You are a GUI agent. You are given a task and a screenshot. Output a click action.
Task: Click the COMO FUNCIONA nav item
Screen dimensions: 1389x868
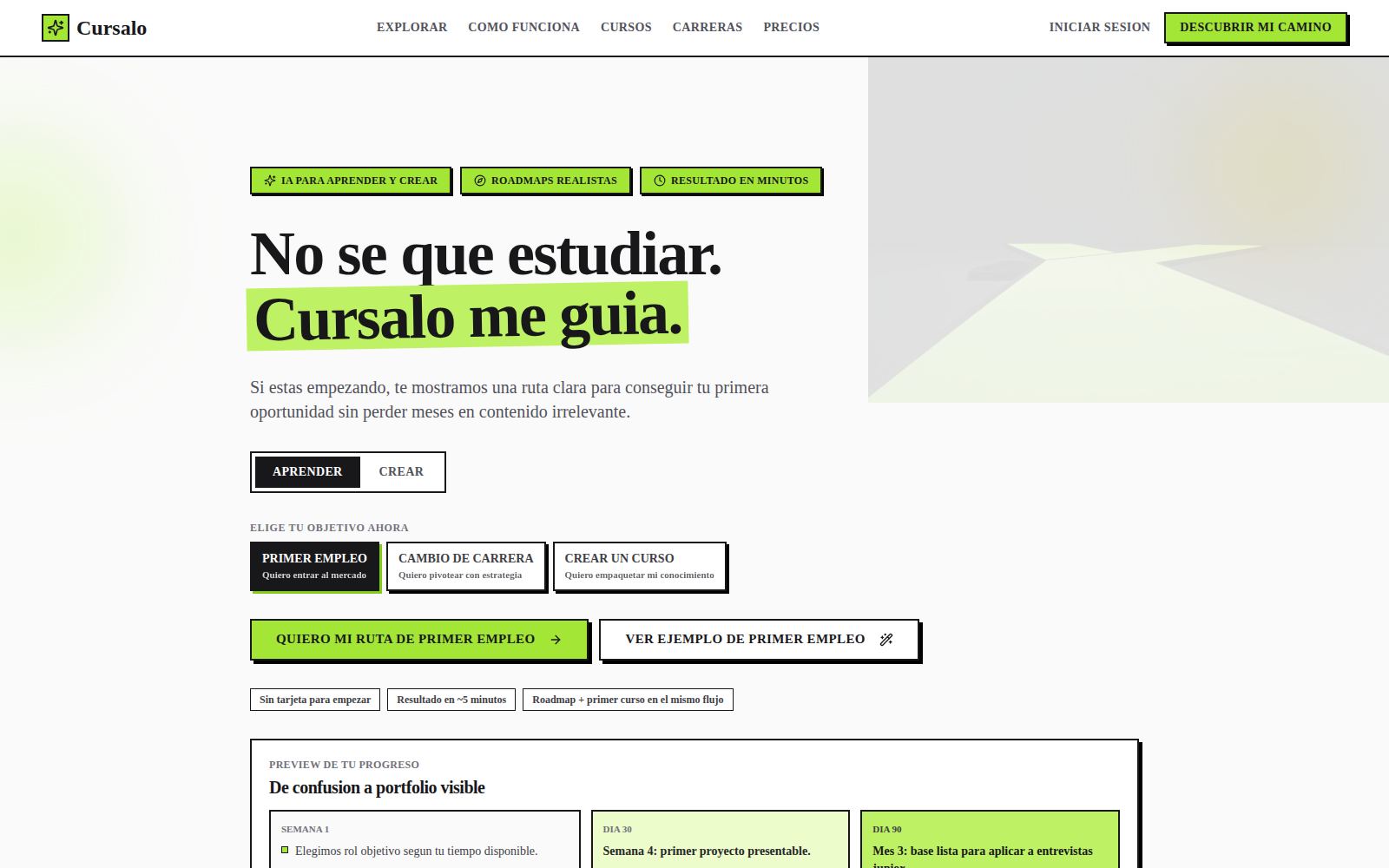click(x=523, y=27)
